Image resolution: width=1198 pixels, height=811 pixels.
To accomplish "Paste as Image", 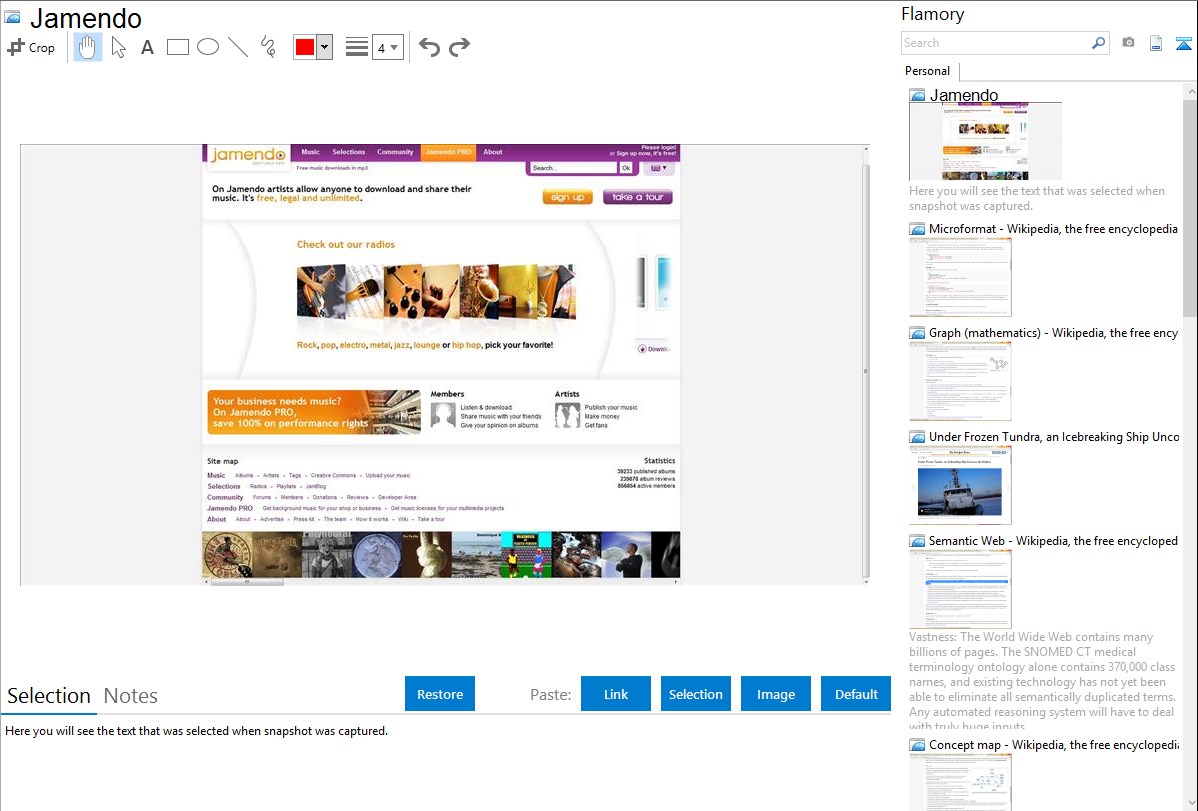I will point(775,694).
